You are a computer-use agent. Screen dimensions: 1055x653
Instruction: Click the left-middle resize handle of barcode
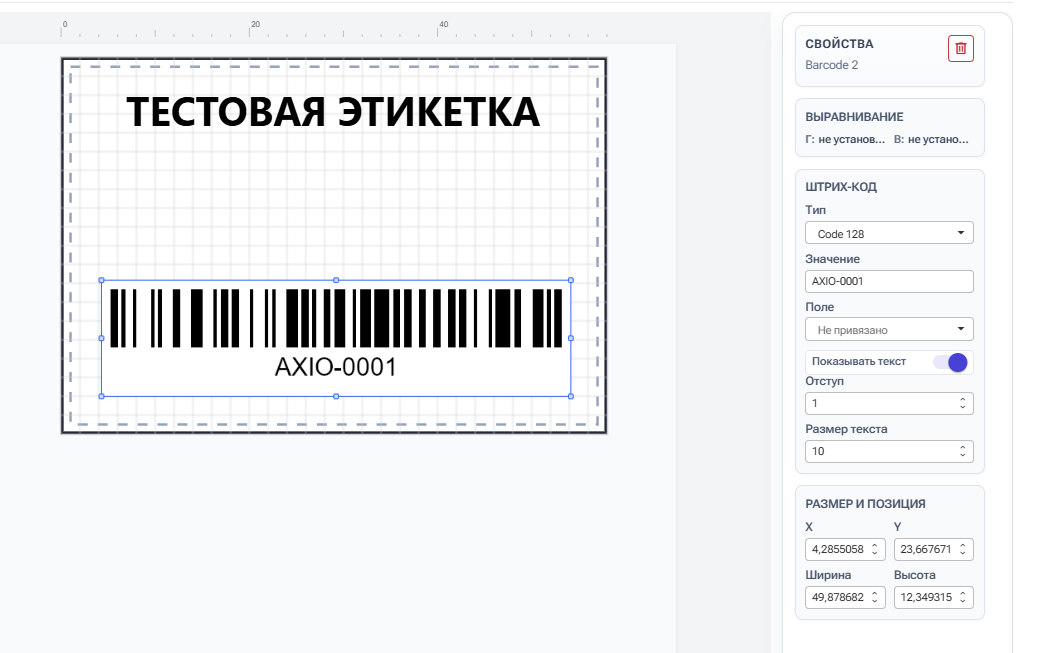coord(102,338)
